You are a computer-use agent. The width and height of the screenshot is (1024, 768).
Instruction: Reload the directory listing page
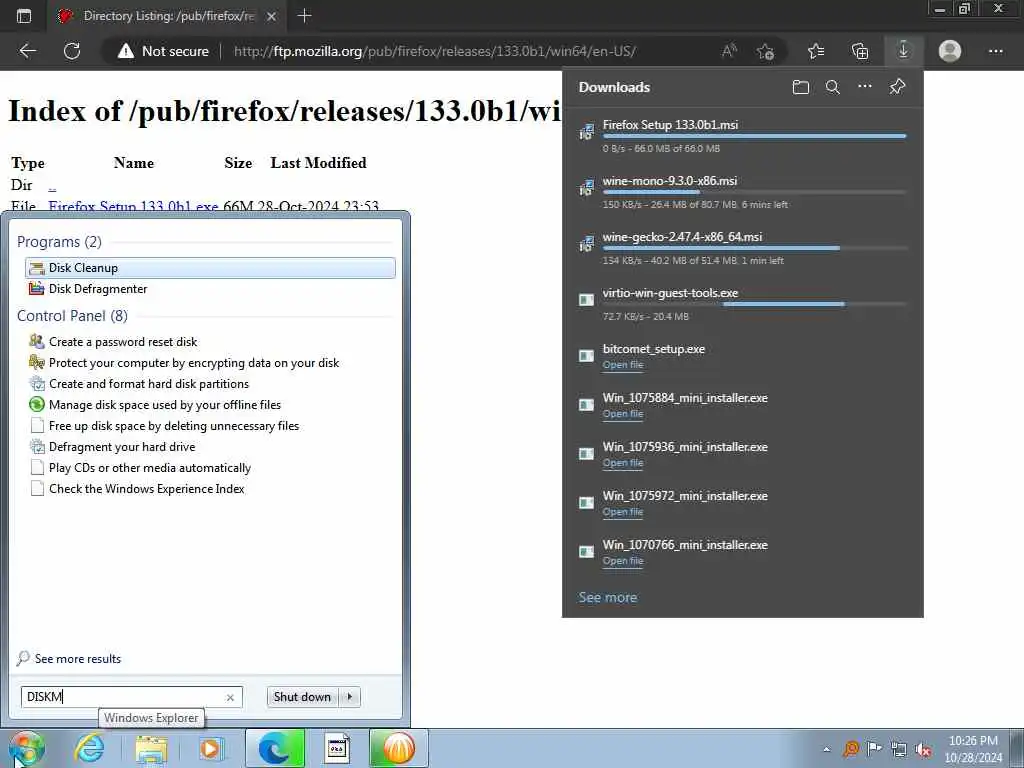72,51
